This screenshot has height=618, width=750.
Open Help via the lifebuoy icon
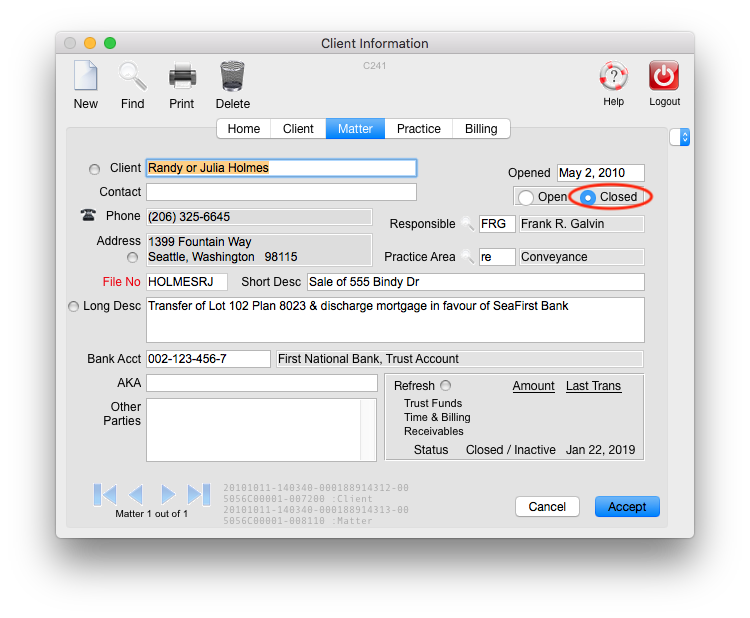point(613,76)
